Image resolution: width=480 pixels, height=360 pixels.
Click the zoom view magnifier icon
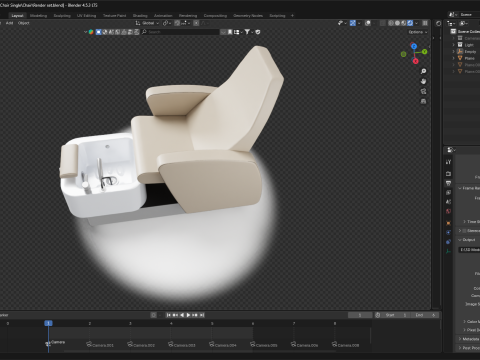tap(423, 71)
